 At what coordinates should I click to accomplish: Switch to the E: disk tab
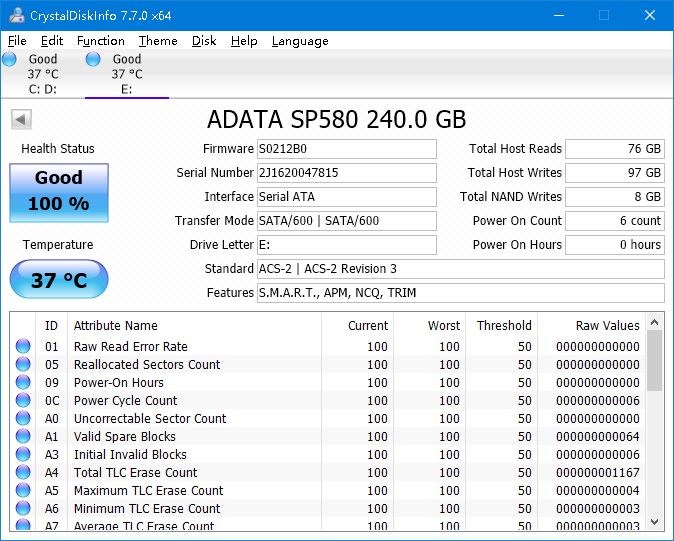(127, 74)
